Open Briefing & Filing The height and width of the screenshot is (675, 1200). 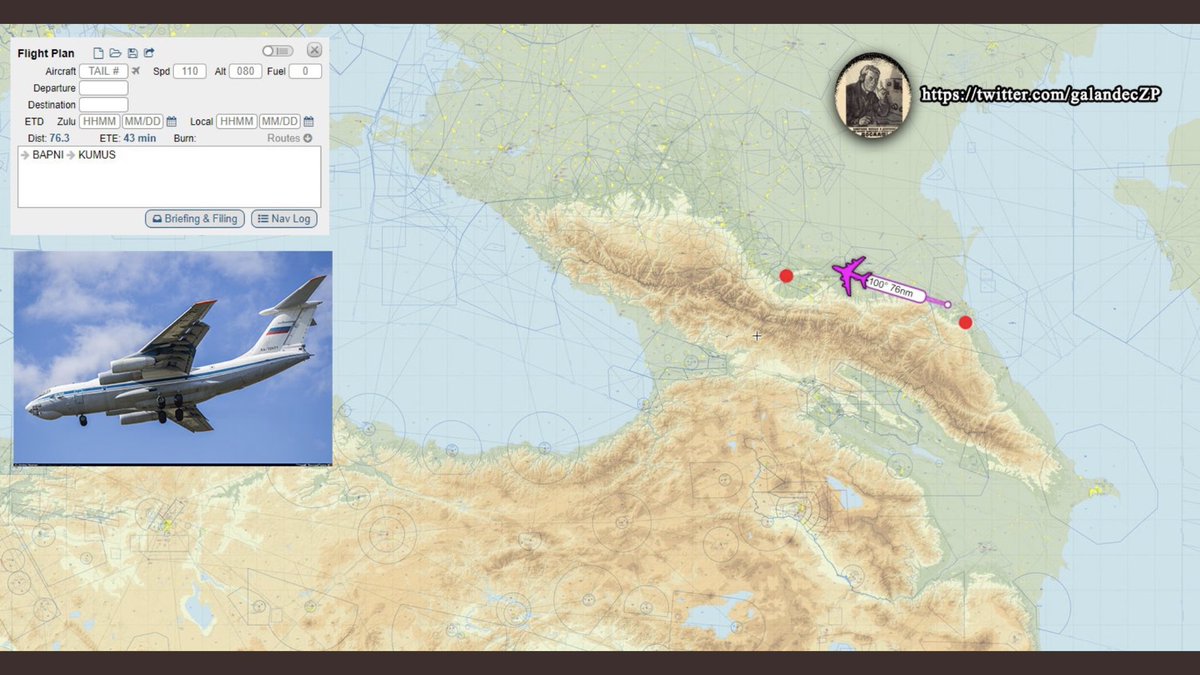(x=195, y=218)
